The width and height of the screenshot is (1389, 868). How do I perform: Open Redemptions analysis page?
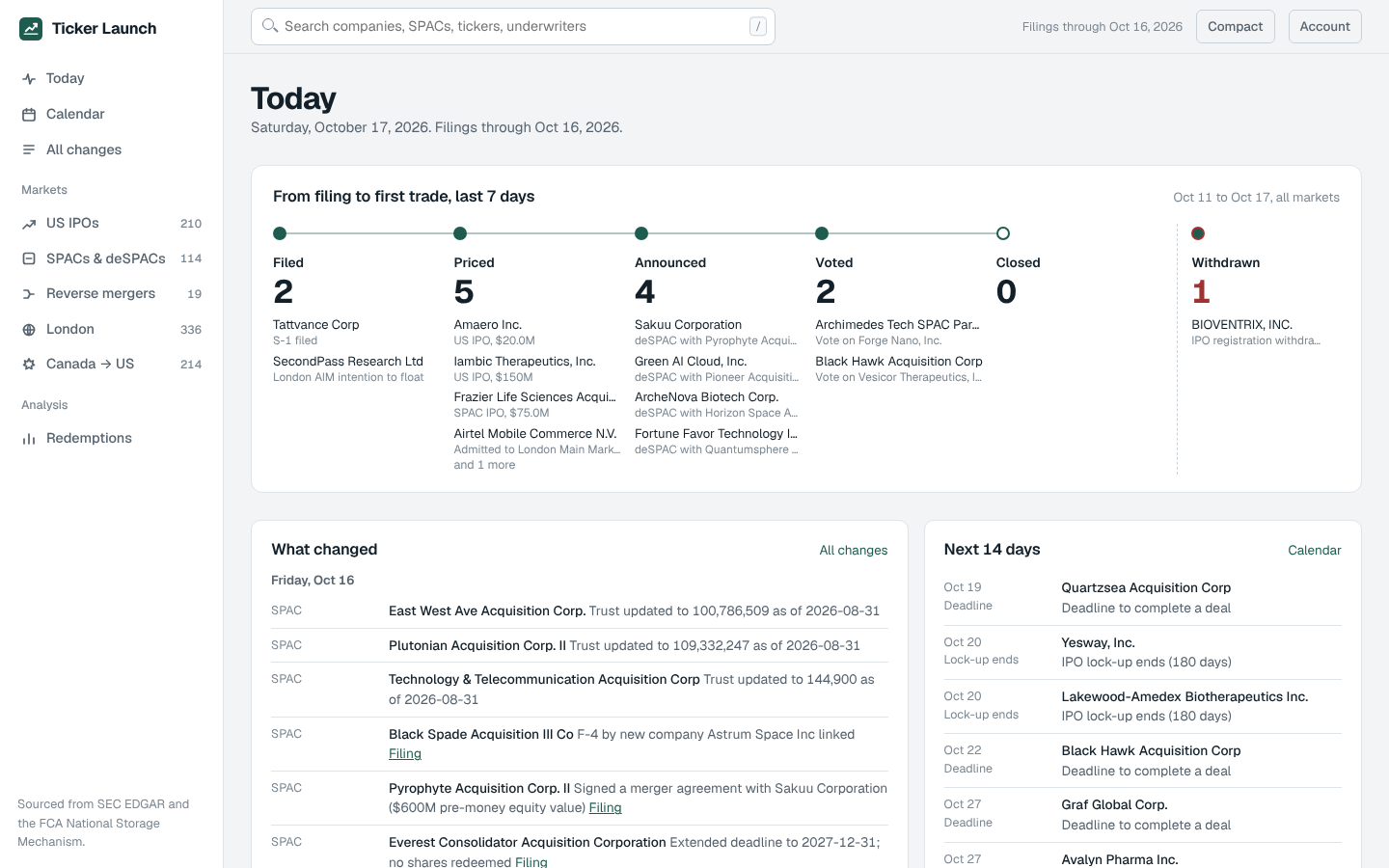[x=112, y=439]
